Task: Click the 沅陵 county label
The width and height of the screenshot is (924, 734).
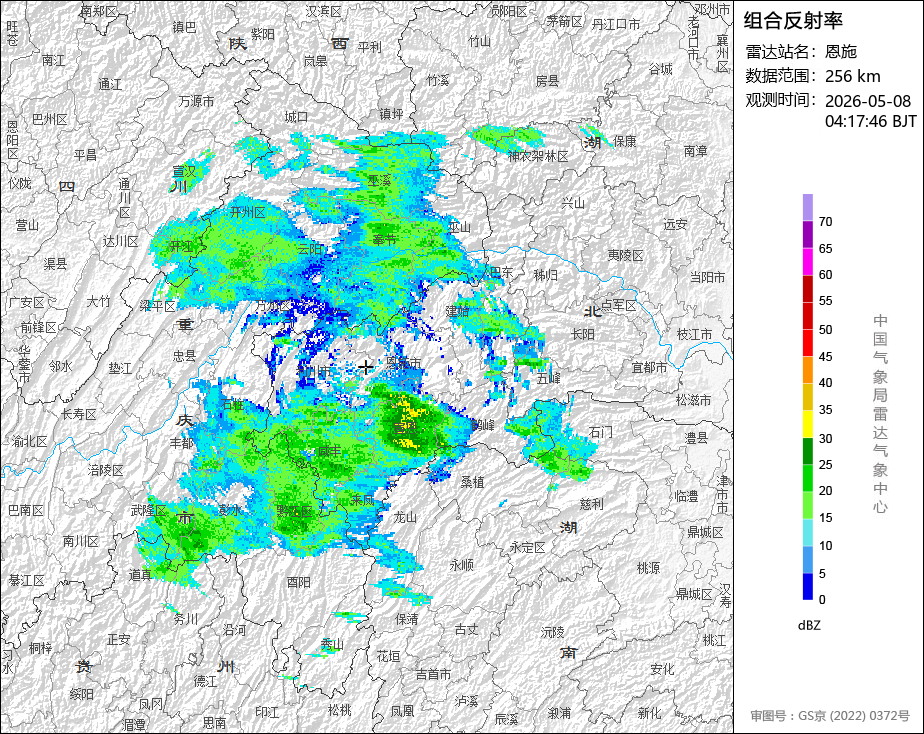Action: click(553, 631)
